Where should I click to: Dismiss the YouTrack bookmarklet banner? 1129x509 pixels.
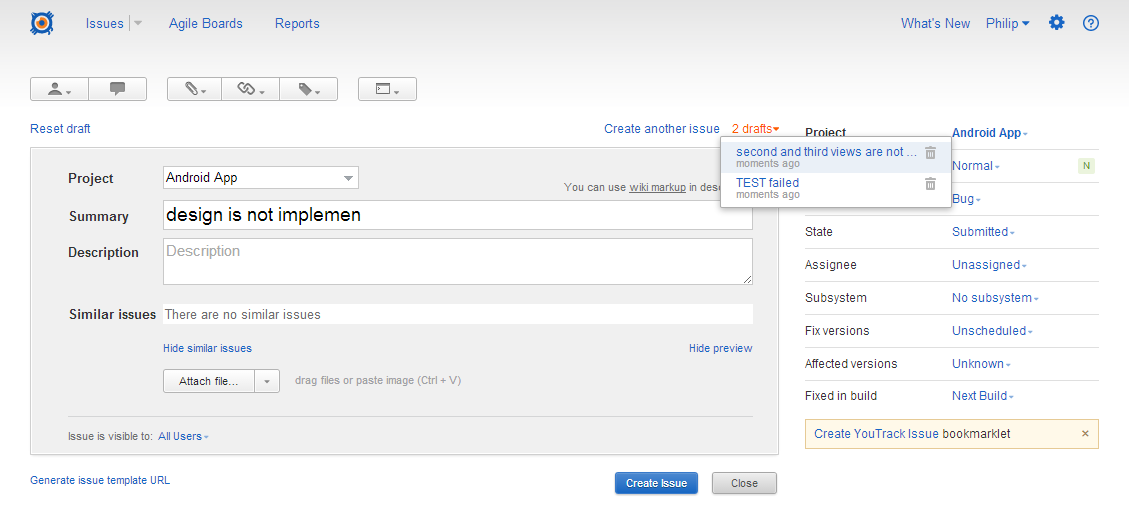tap(1085, 434)
